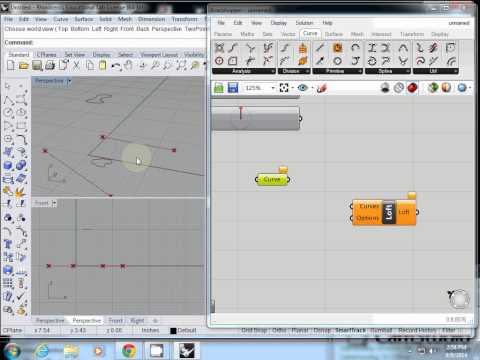The width and height of the screenshot is (480, 360).
Task: Click the Save icon in Rhino Standard toolbar
Action: point(37,66)
